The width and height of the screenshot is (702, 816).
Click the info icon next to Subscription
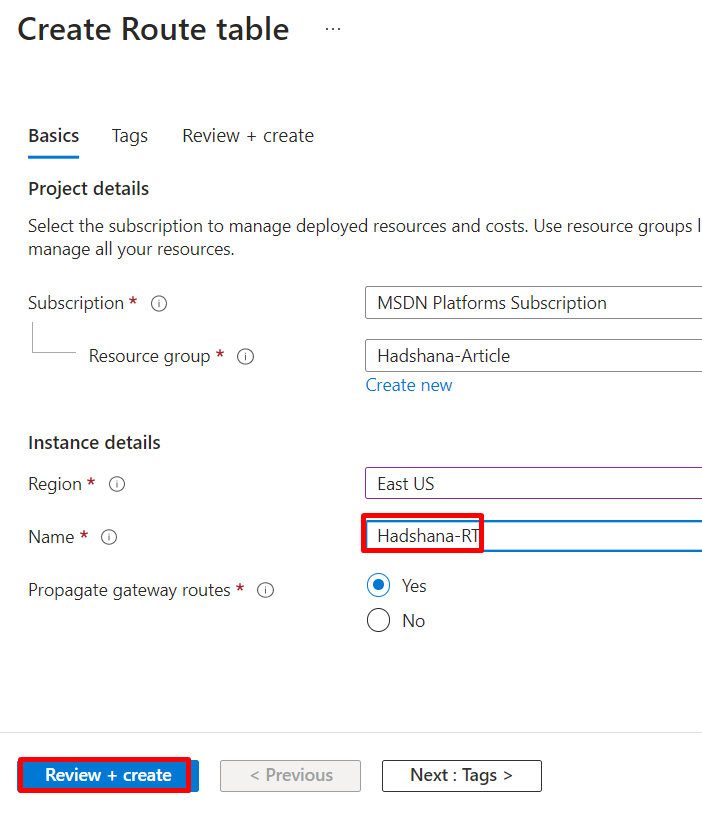[159, 303]
